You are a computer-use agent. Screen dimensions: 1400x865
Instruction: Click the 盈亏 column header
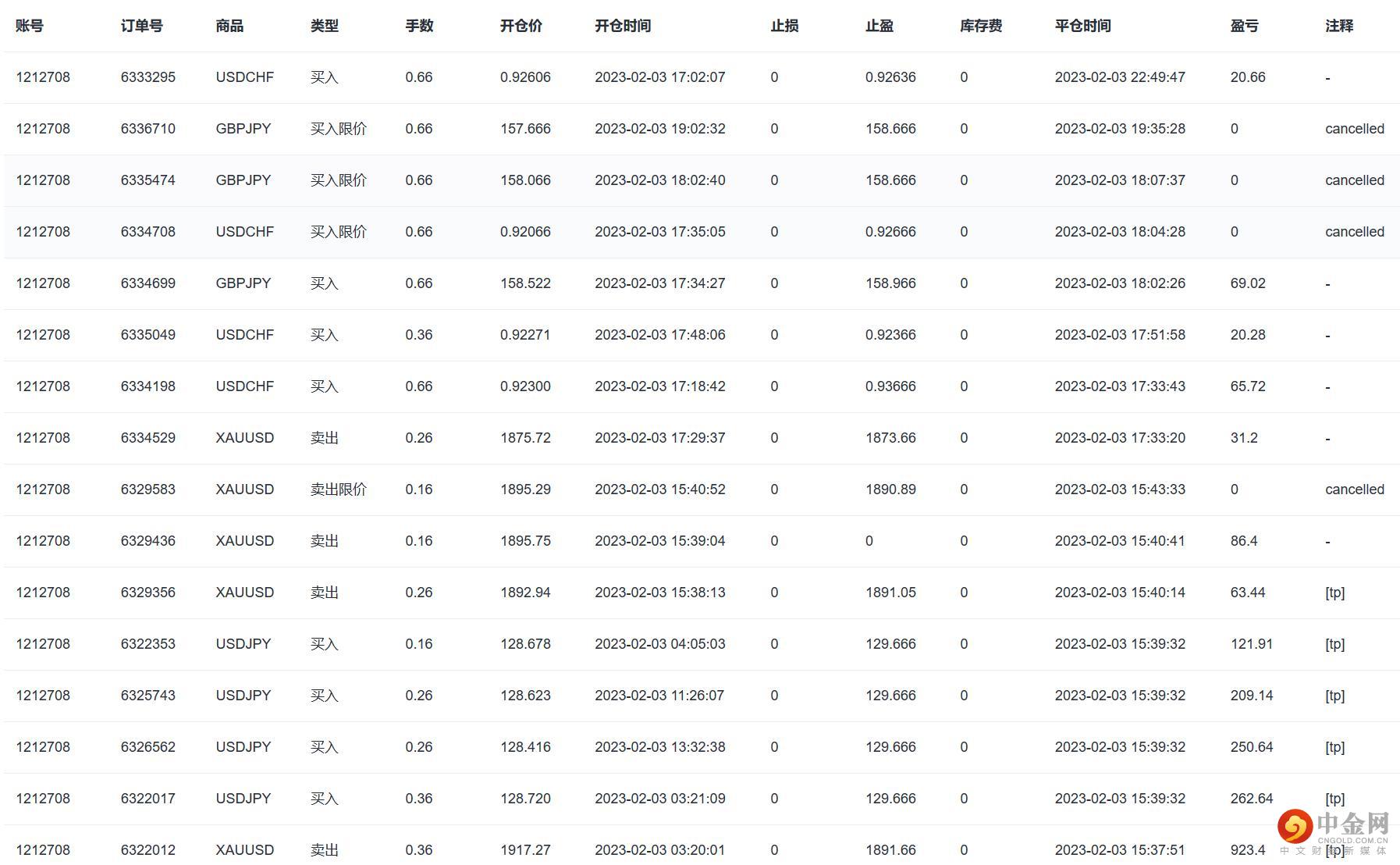[1243, 26]
